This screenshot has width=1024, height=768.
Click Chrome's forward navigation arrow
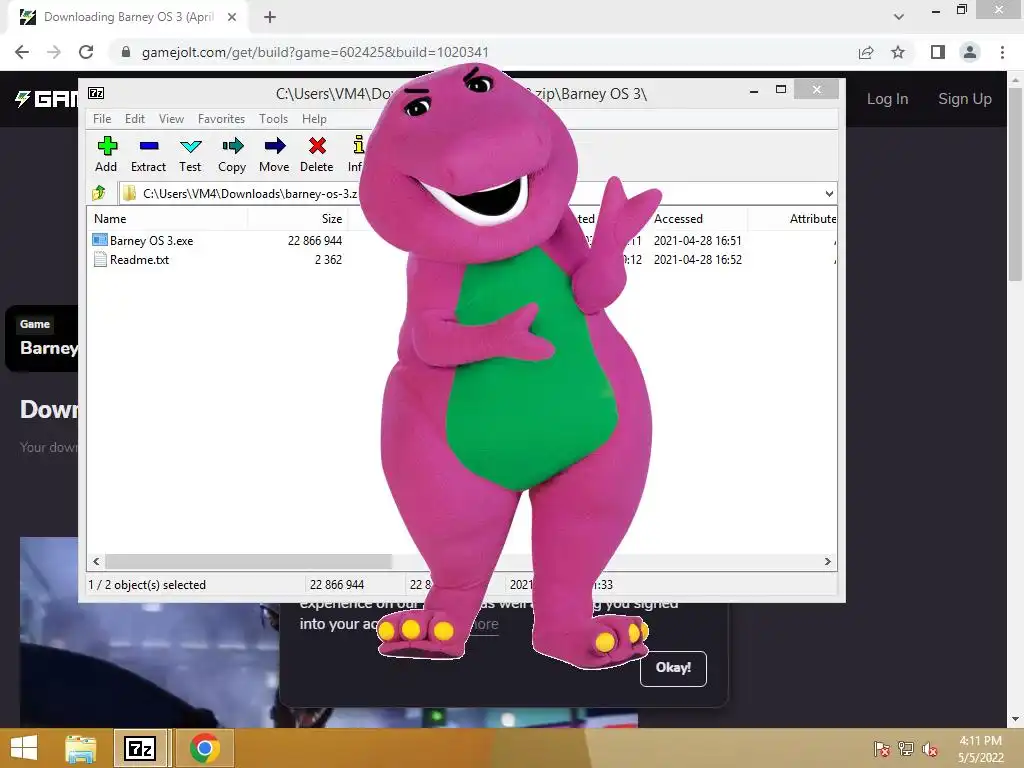pyautogui.click(x=54, y=52)
